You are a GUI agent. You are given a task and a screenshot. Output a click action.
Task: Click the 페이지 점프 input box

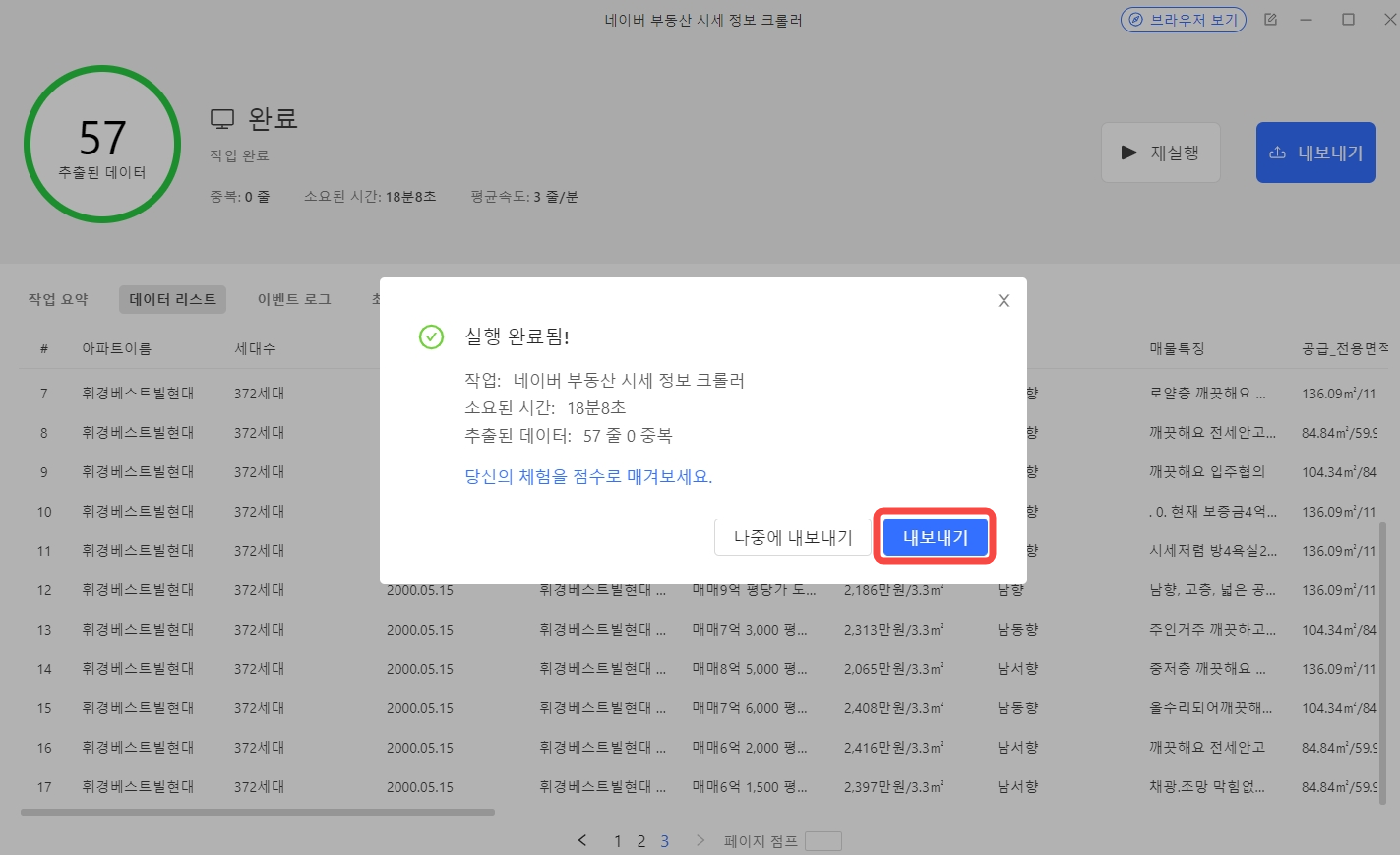(822, 841)
